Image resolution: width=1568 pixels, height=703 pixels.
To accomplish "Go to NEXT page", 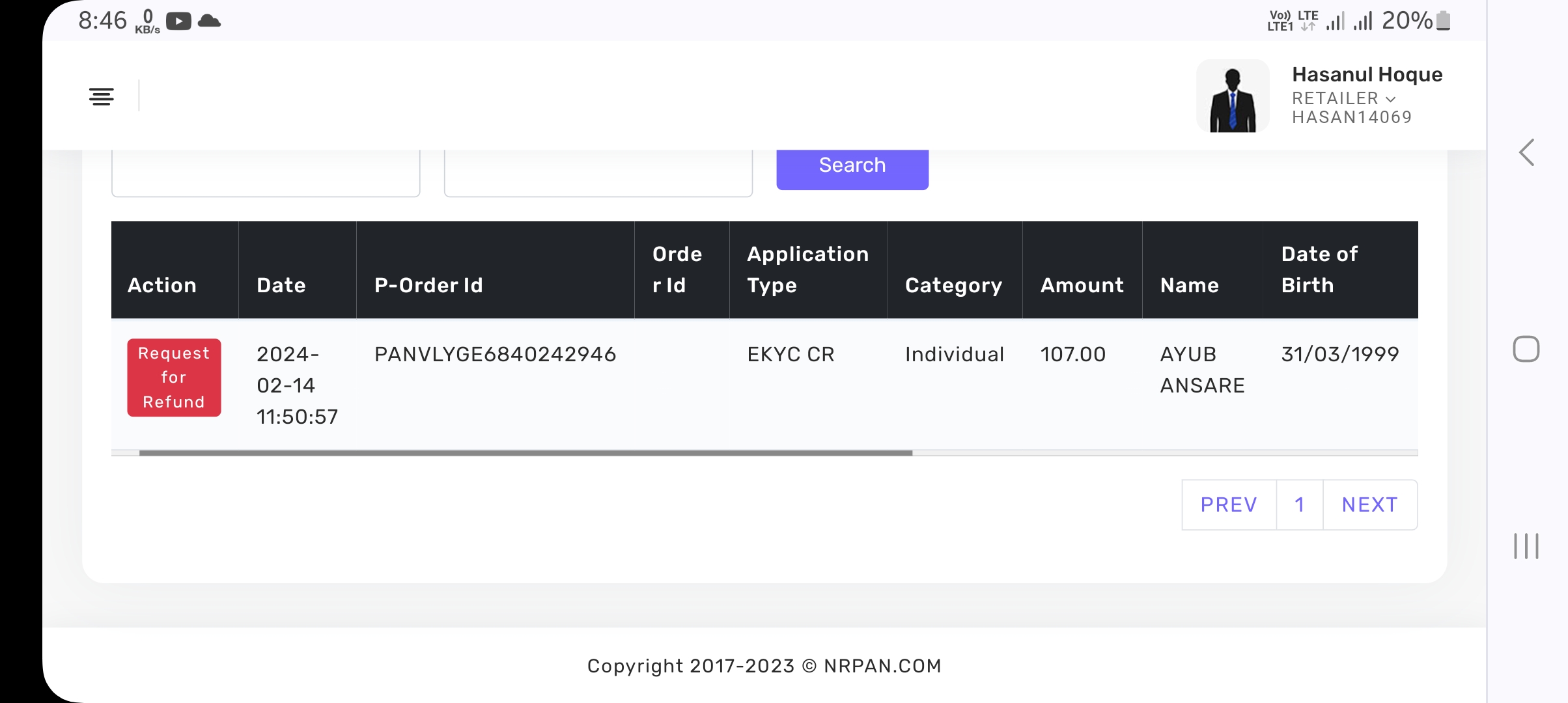I will coord(1369,505).
